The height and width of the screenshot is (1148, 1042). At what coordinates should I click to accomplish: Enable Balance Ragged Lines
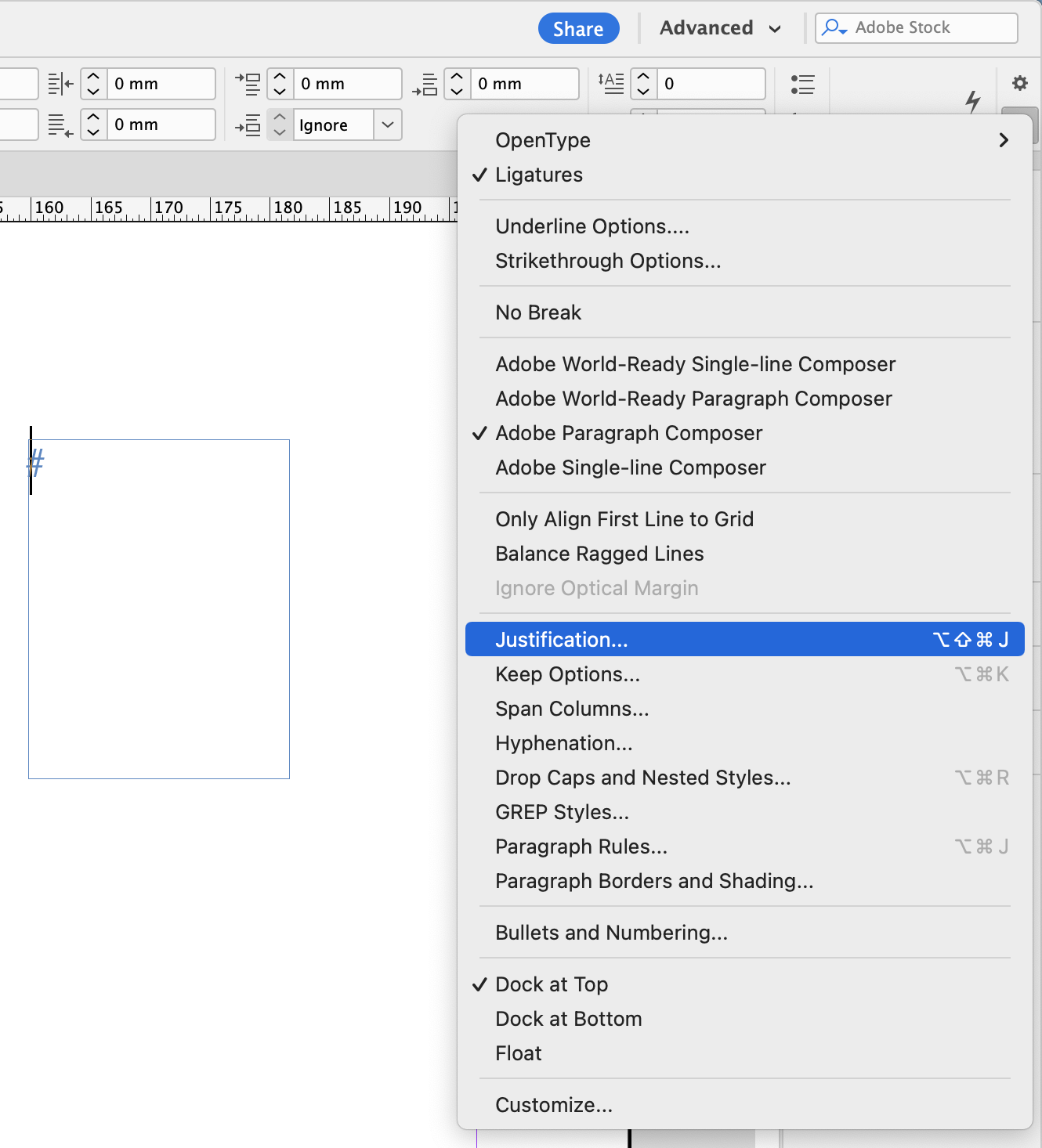click(599, 554)
